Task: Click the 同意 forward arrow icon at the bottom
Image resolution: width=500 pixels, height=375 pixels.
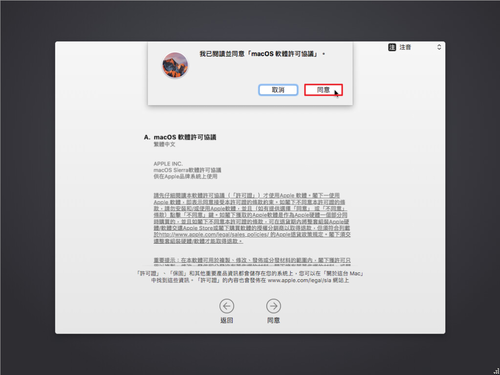Action: (273, 306)
